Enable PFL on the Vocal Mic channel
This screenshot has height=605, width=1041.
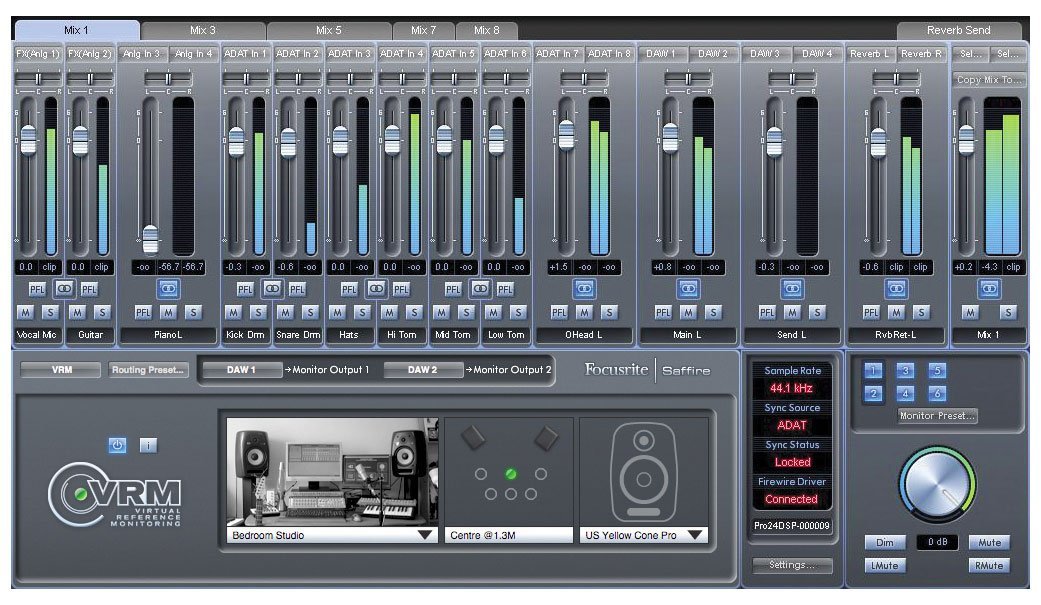(x=40, y=287)
